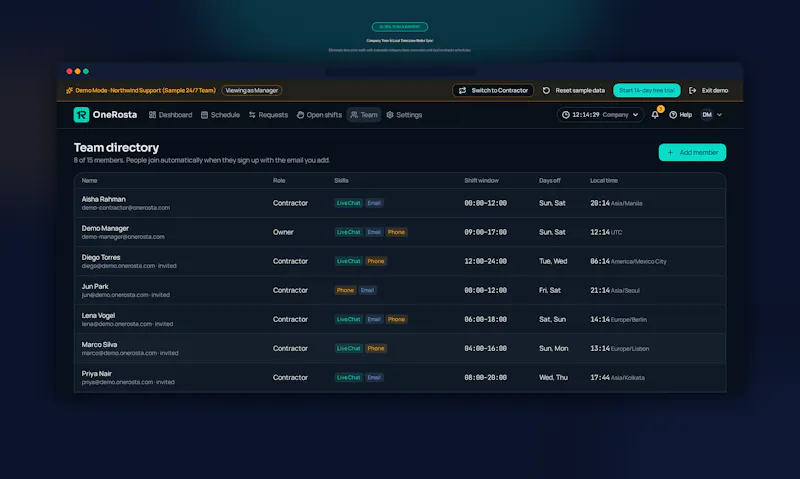Click the Settings gear icon
Image resolution: width=800 pixels, height=479 pixels.
point(390,115)
